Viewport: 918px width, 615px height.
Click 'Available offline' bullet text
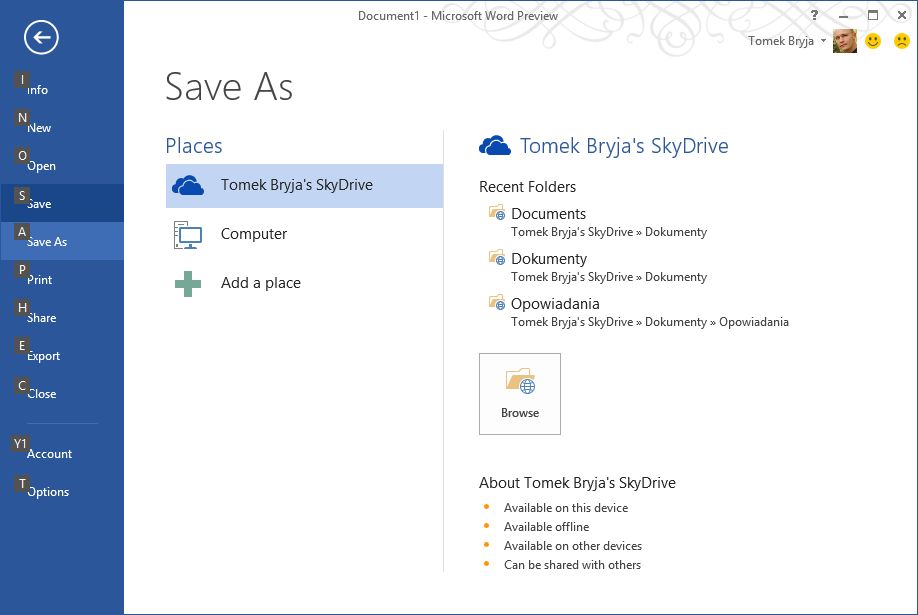546,527
